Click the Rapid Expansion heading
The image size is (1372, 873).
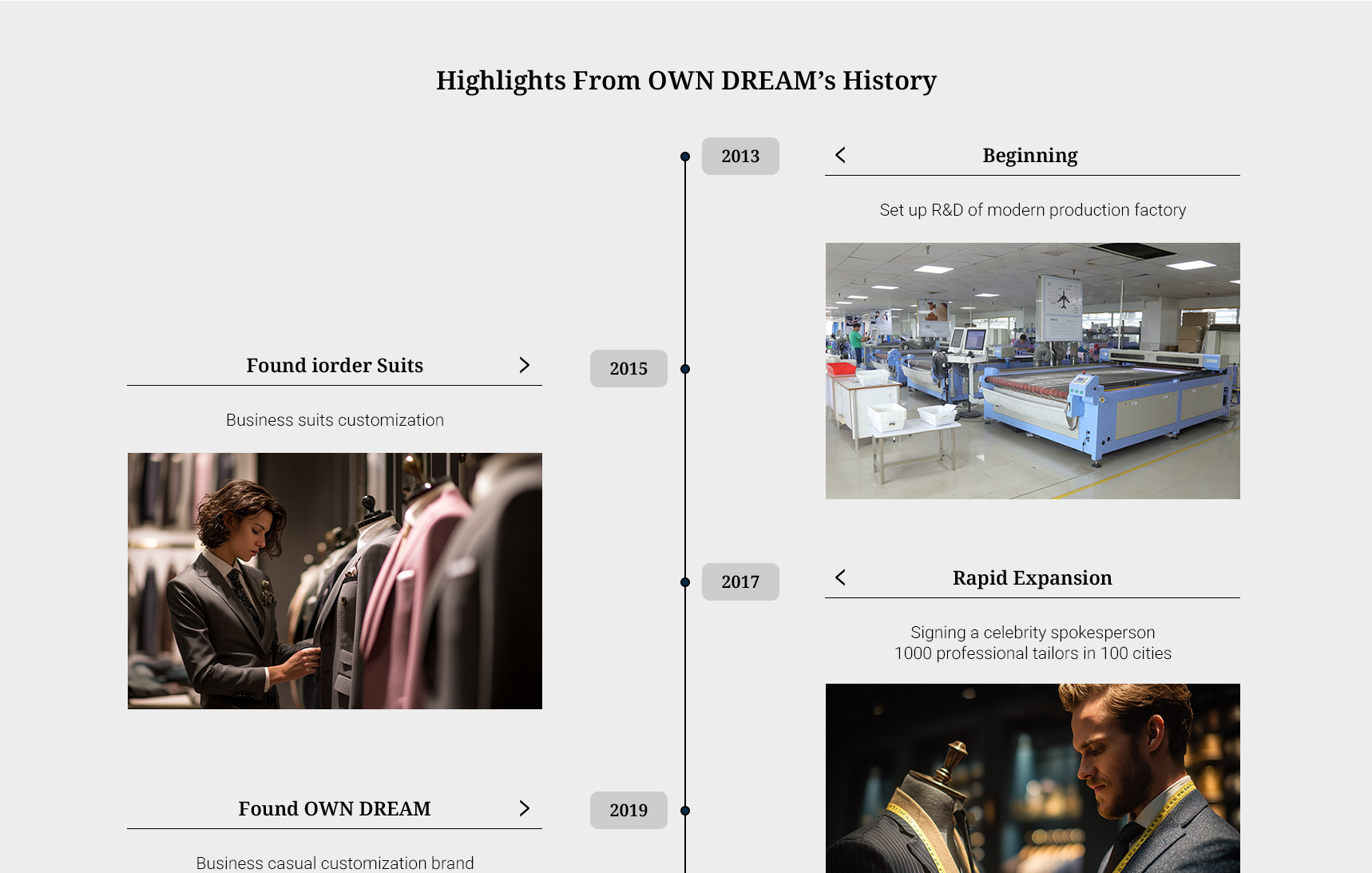tap(1032, 577)
